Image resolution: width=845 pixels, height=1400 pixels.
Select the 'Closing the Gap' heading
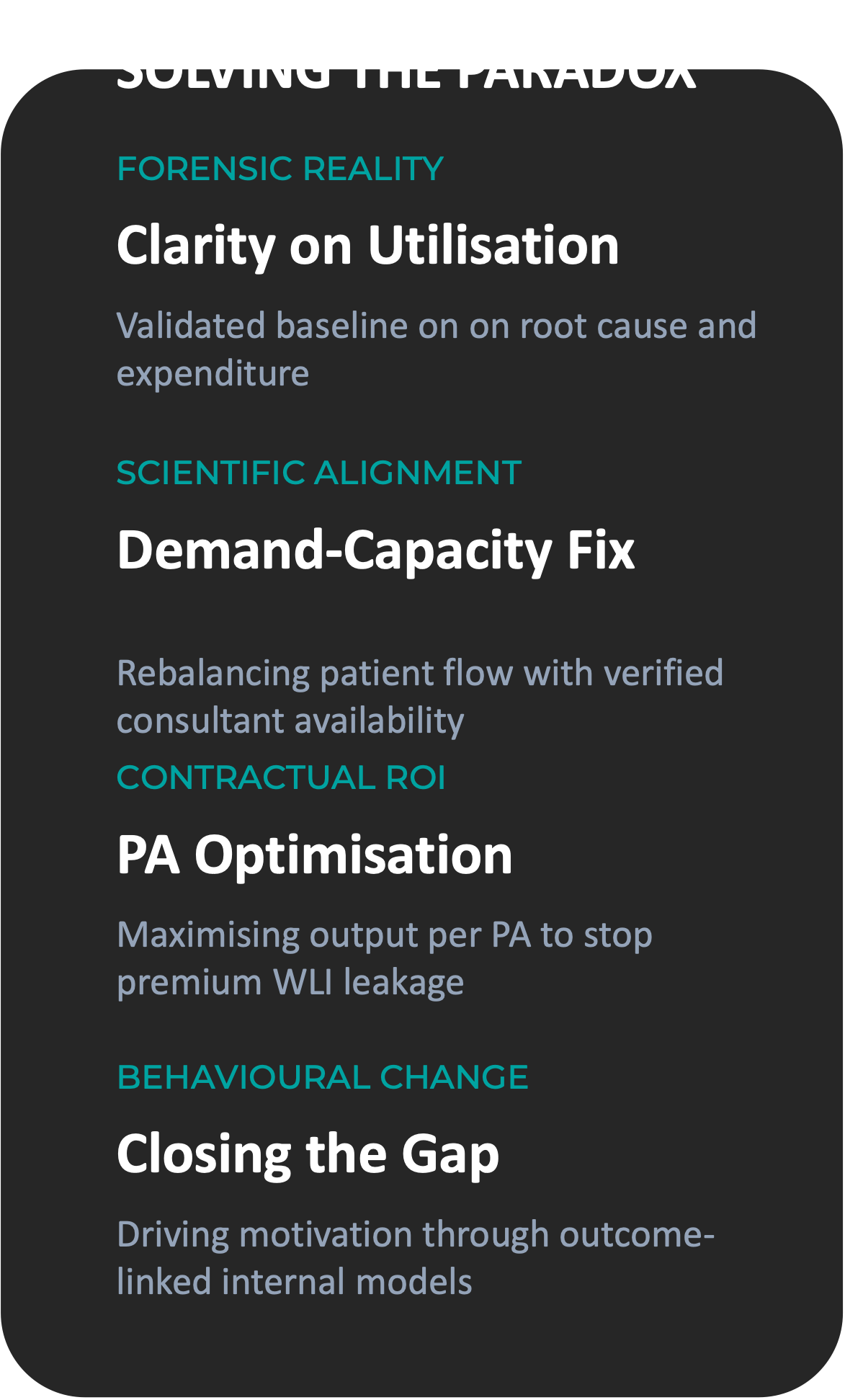[308, 1154]
